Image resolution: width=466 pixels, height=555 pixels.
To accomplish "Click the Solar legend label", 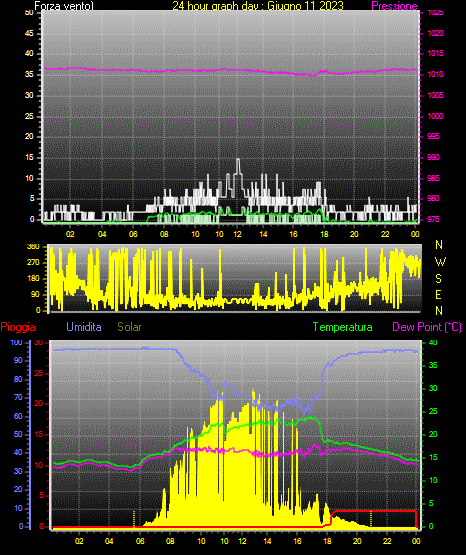I will 129,327.
